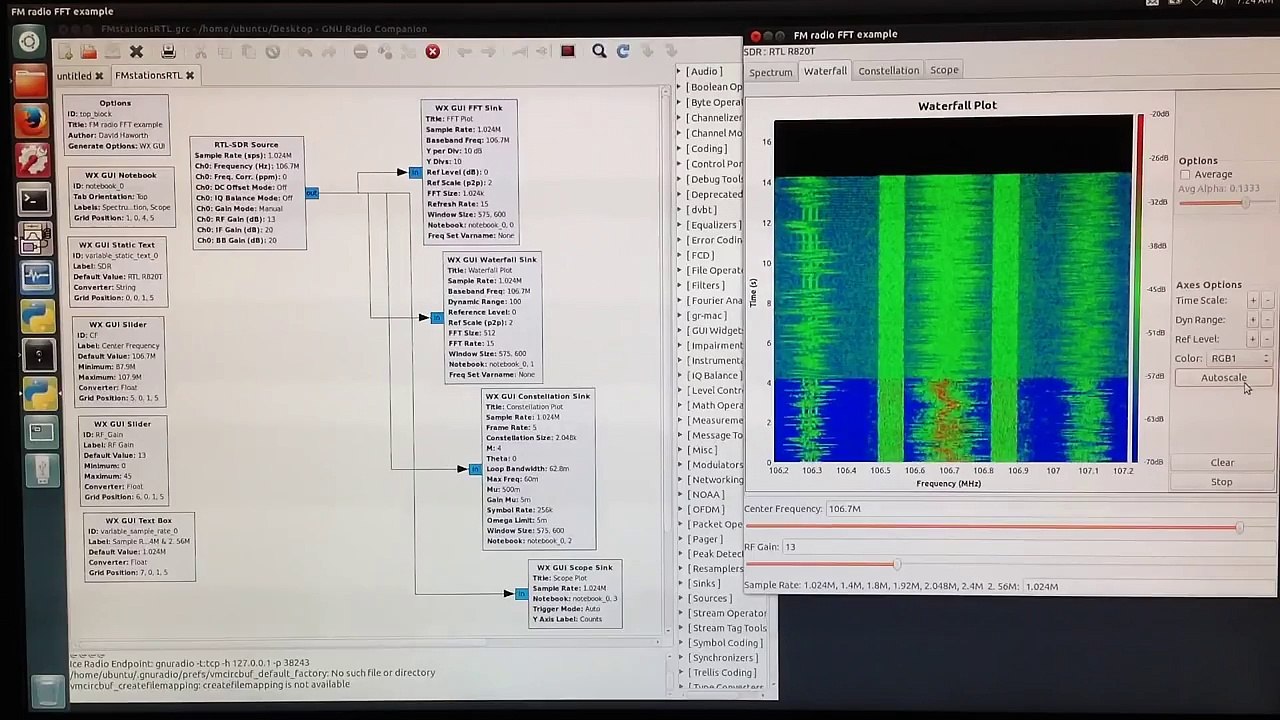The height and width of the screenshot is (720, 1280).
Task: Click the Clear button
Action: 1222,463
